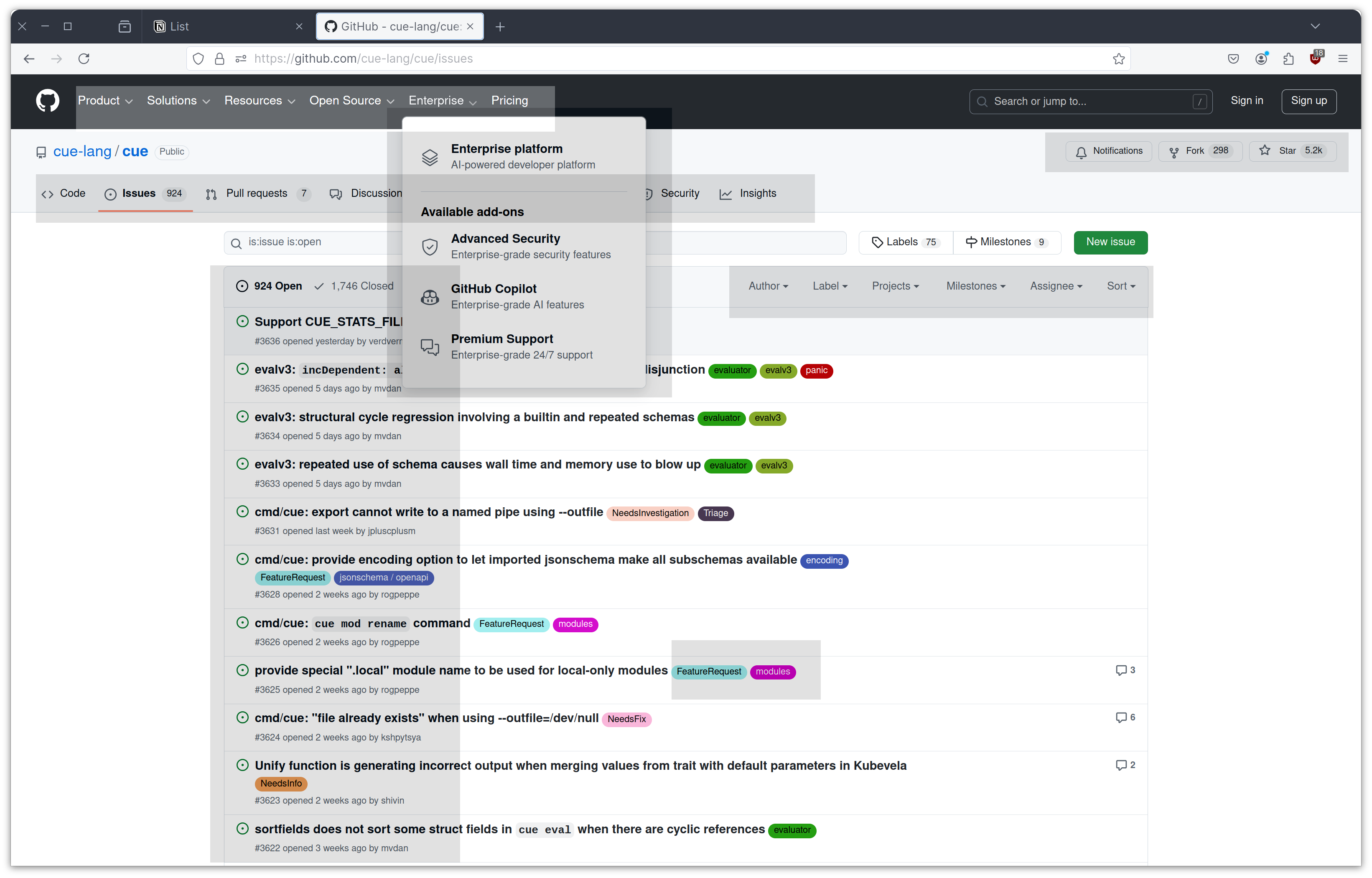Click the New issue button
Viewport: 1372px width, 878px height.
coord(1110,242)
